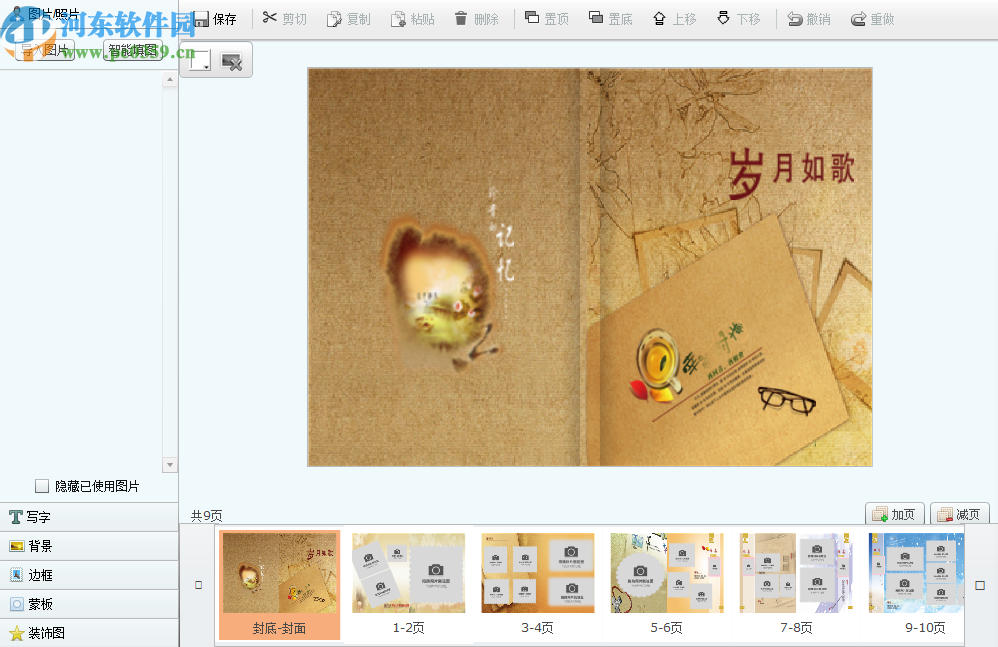Enable the 隐藏已使用图片 checkbox

42,485
